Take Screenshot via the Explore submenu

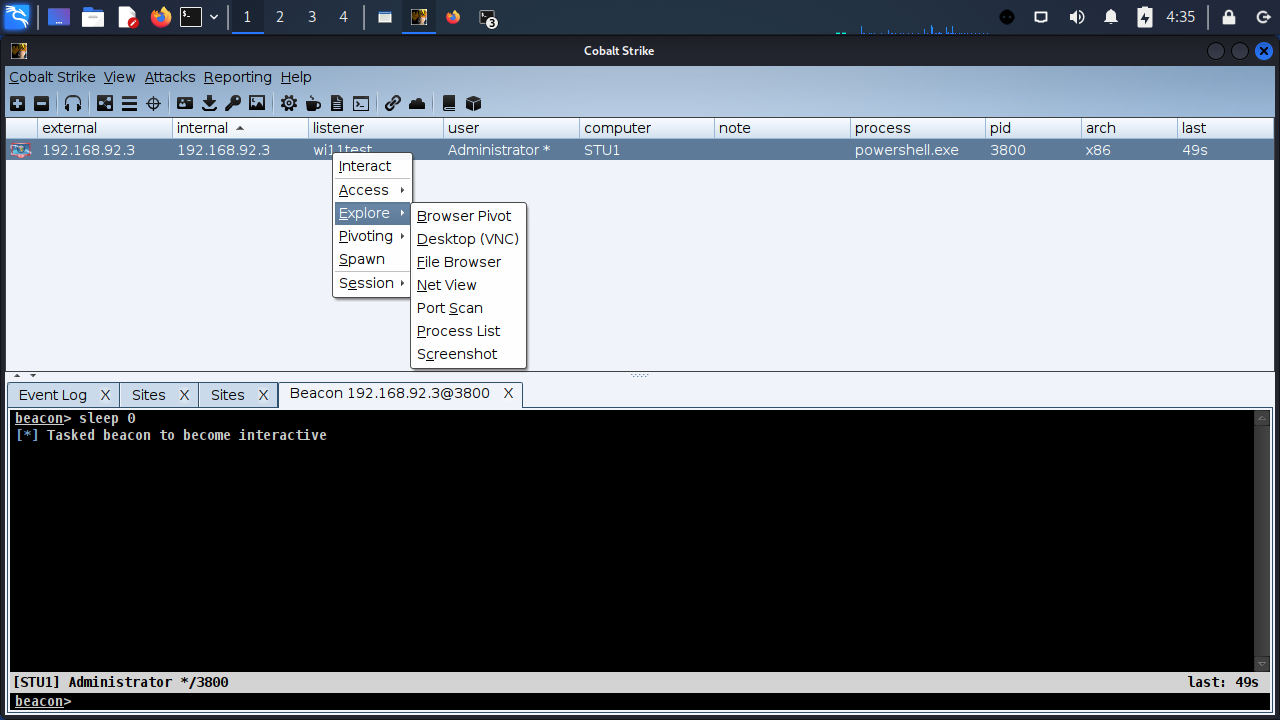pos(468,354)
